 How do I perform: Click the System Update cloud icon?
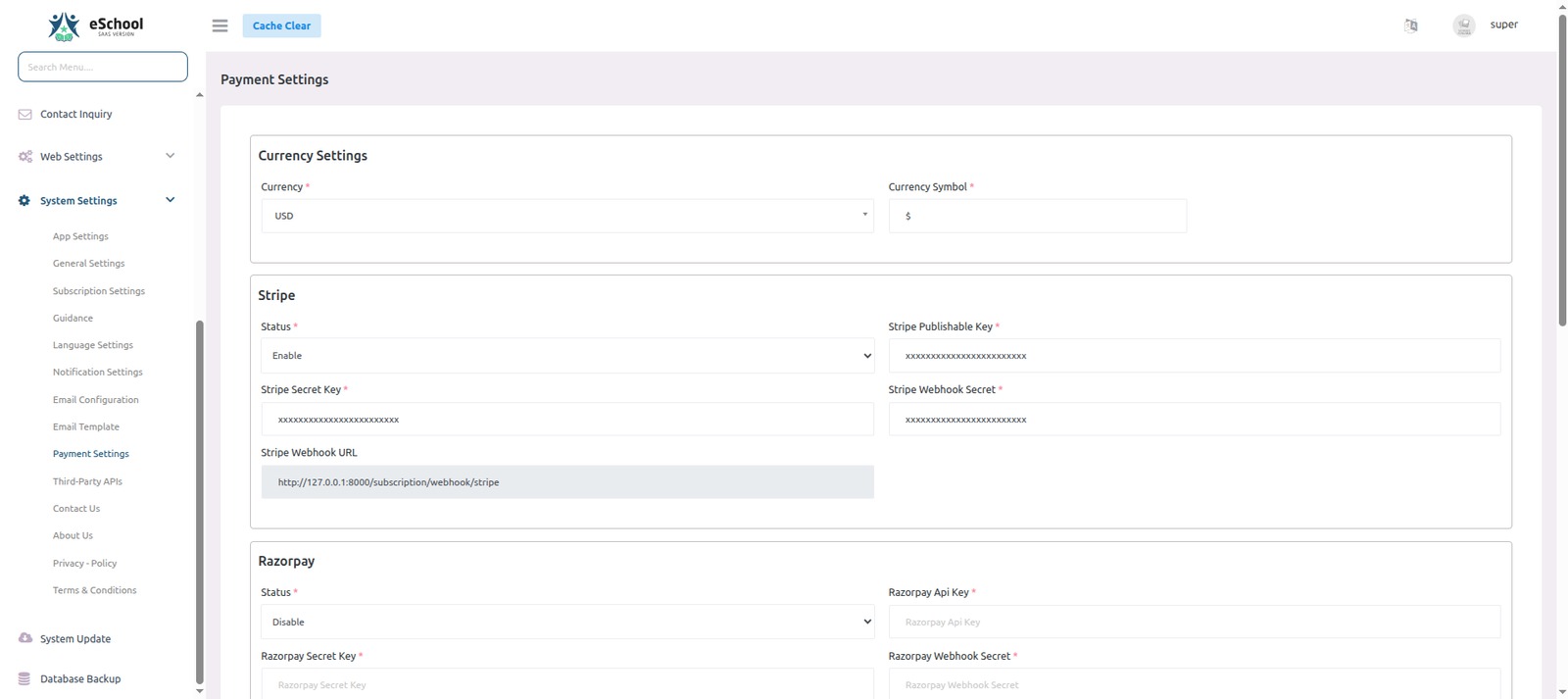coord(25,638)
